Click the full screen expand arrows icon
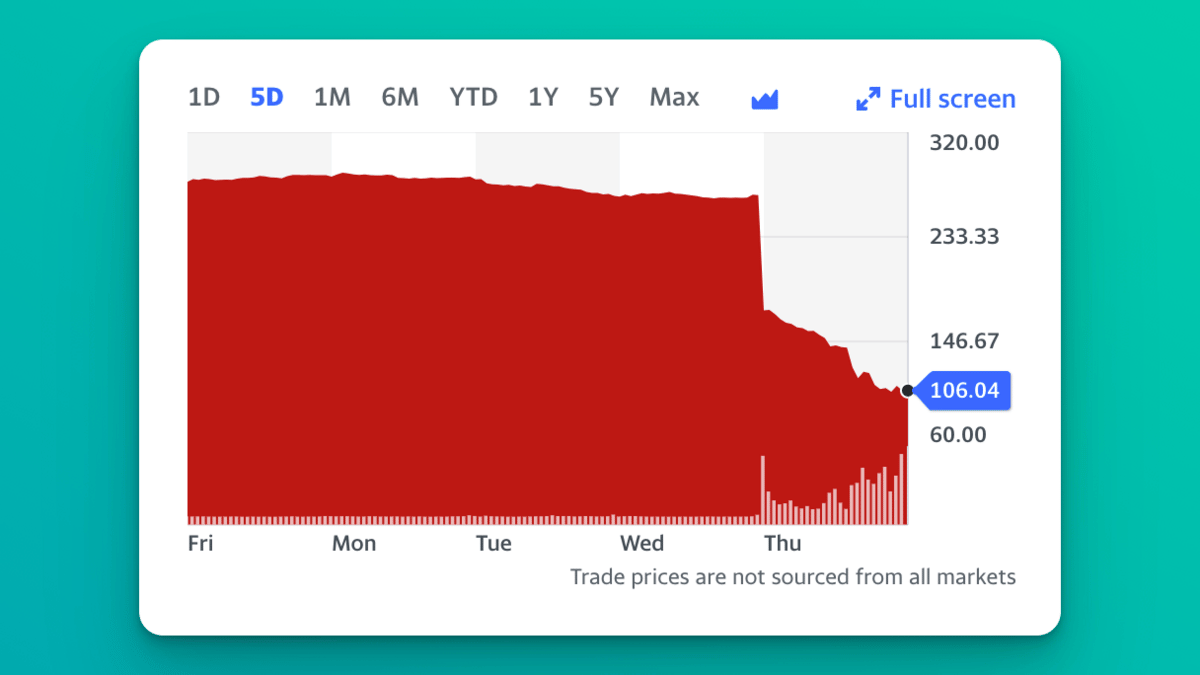 (x=869, y=98)
